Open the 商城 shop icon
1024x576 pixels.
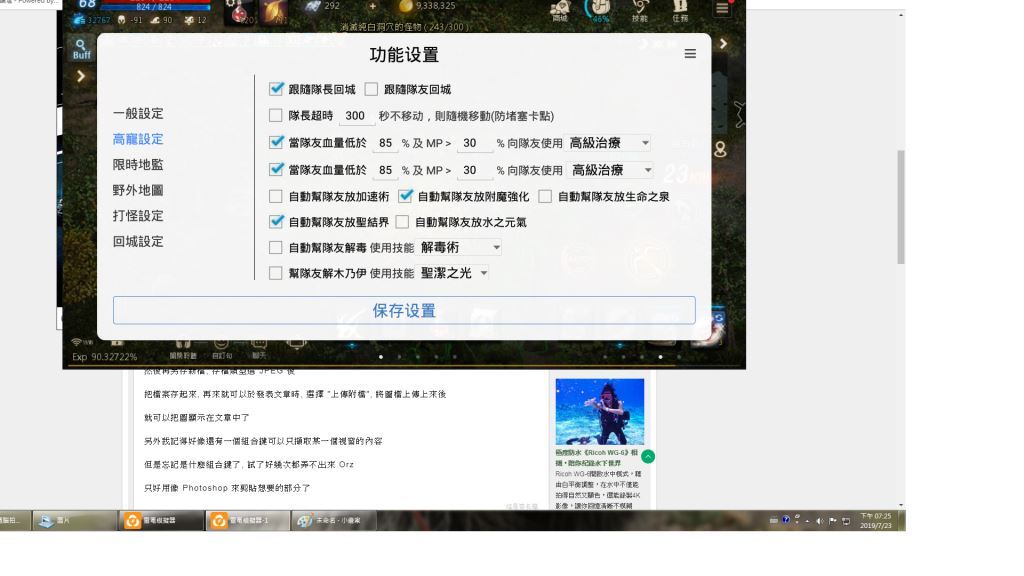pyautogui.click(x=560, y=10)
